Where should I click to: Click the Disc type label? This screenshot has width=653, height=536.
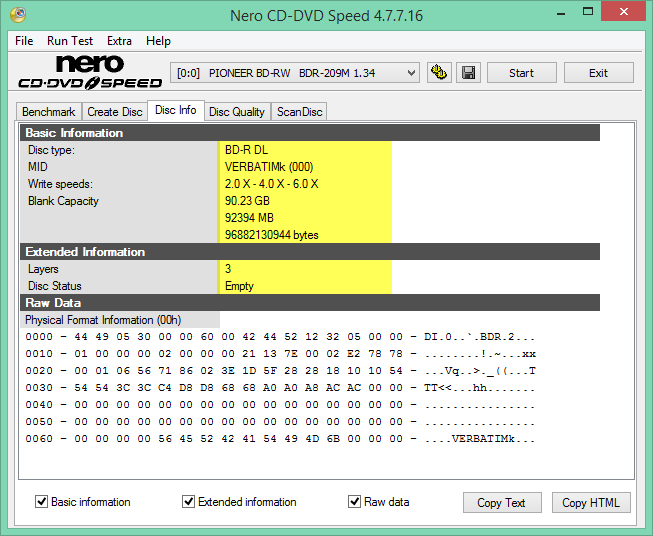[x=51, y=150]
